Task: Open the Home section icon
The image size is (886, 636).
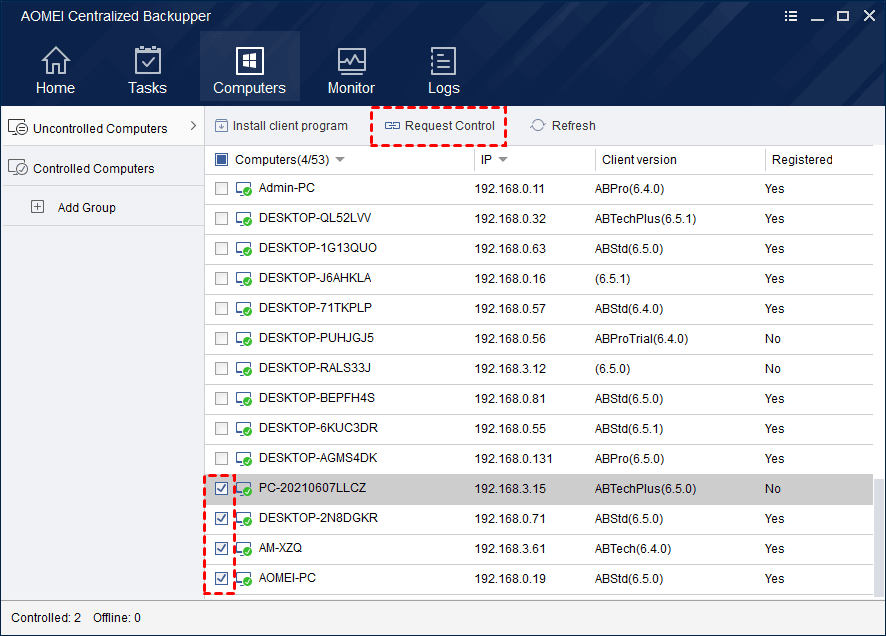Action: pyautogui.click(x=55, y=60)
